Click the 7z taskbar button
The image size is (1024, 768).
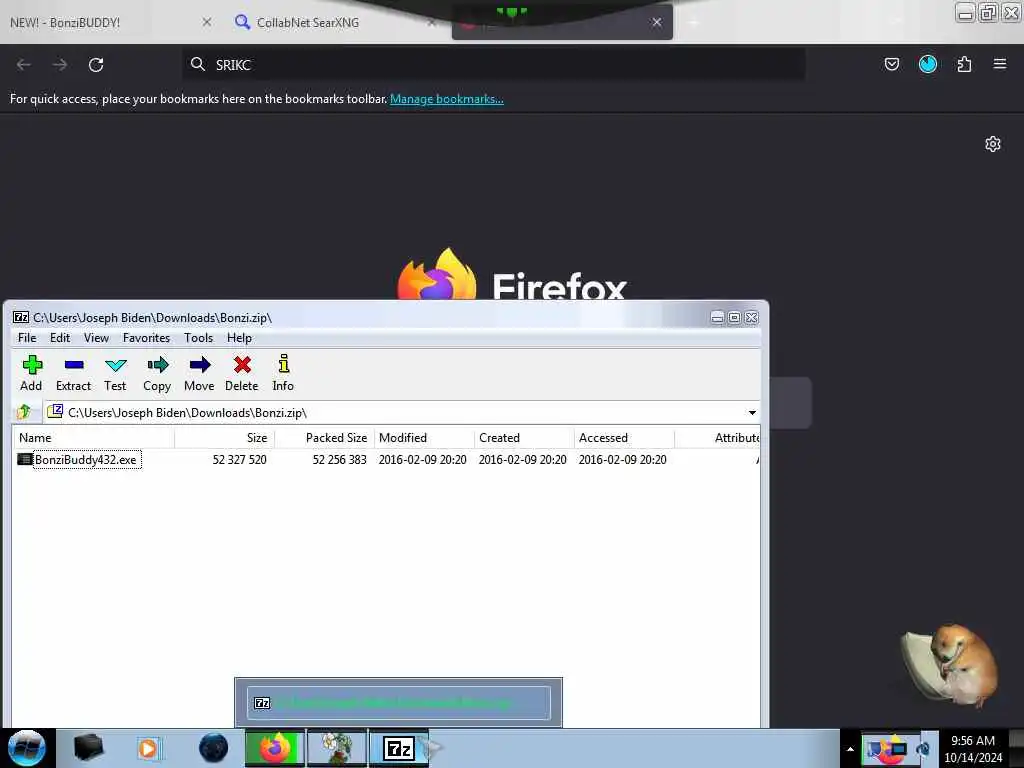click(x=399, y=748)
